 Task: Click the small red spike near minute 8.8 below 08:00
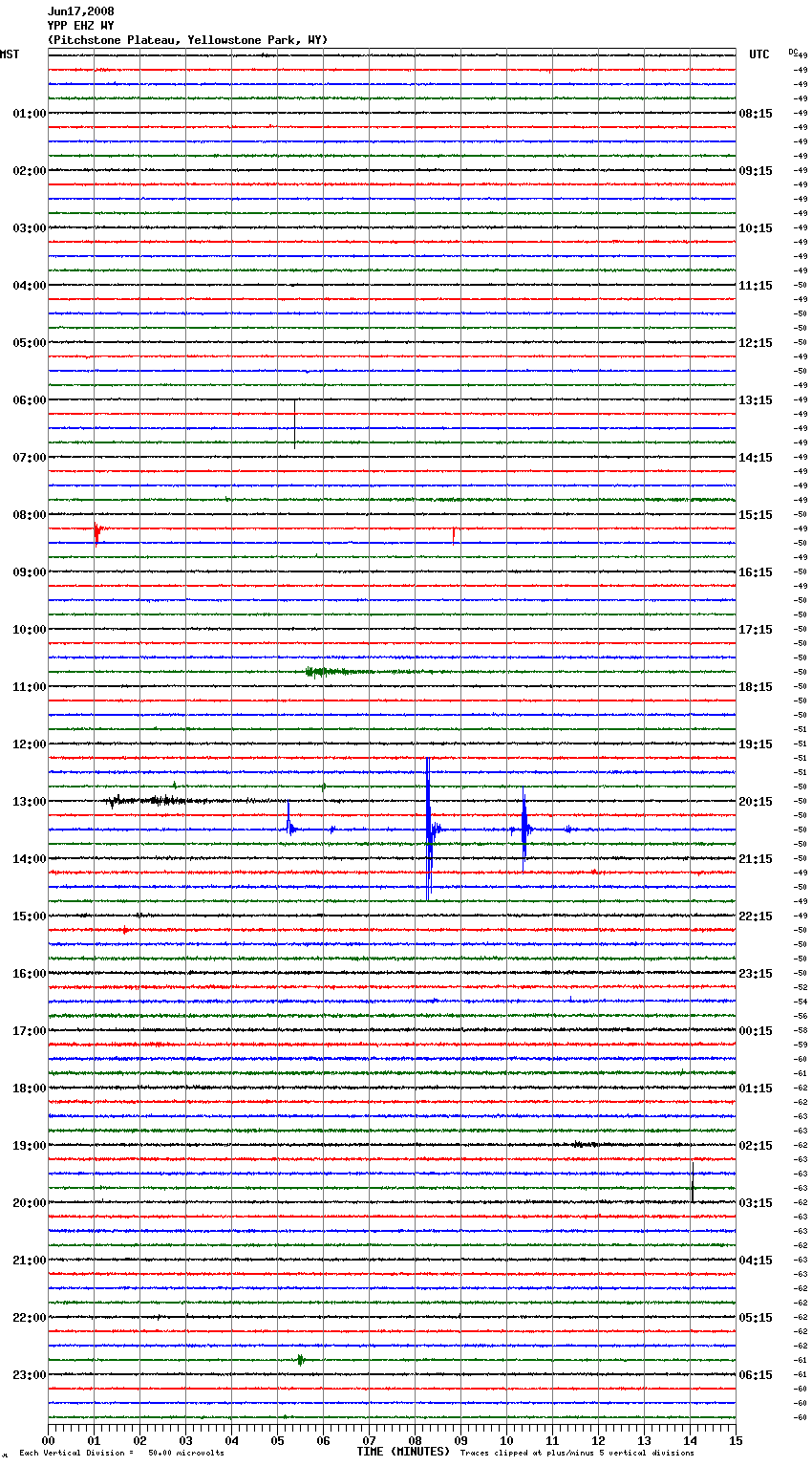tap(453, 534)
